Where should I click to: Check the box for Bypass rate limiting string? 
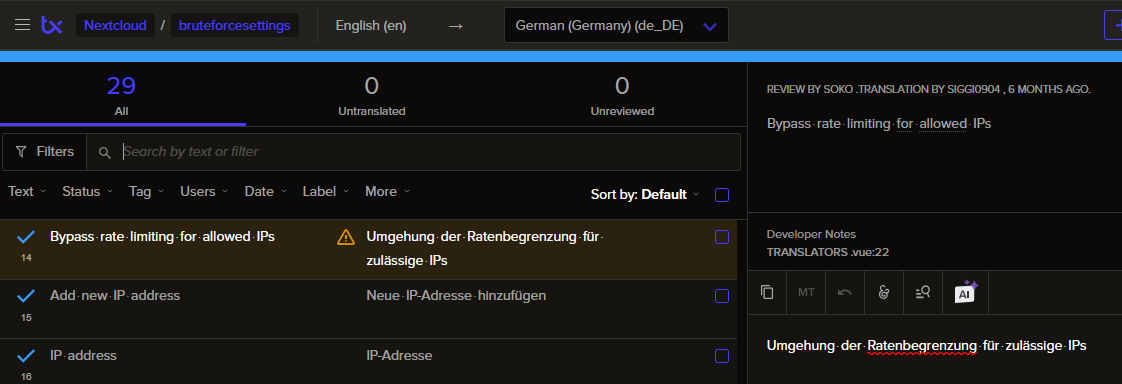[x=722, y=237]
